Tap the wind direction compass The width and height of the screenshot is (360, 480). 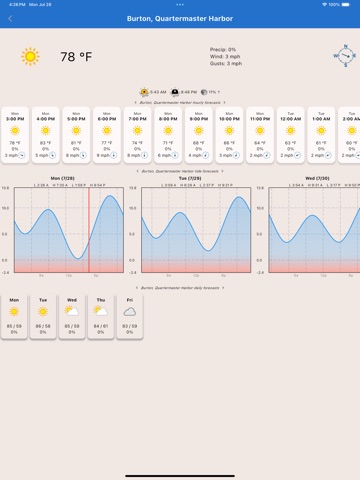pos(345,56)
